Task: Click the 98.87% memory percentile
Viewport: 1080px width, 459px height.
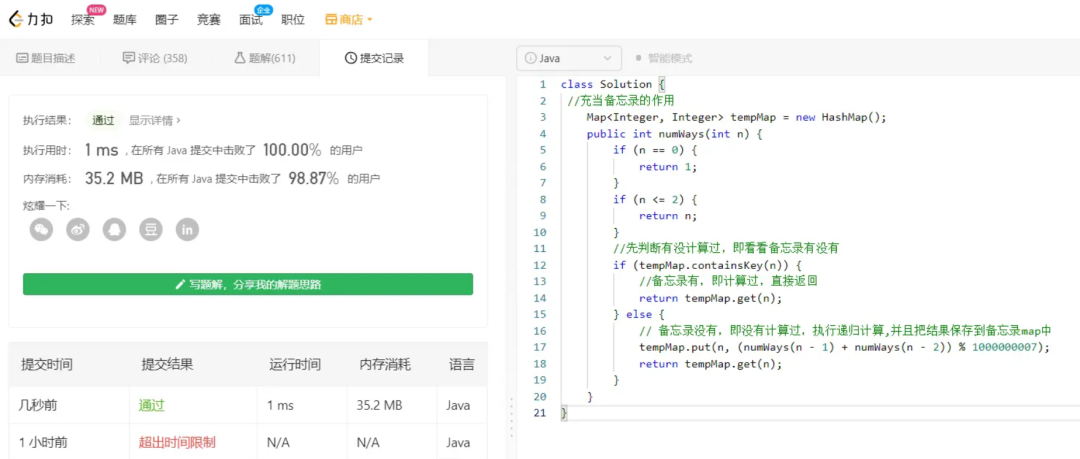Action: 313,178
